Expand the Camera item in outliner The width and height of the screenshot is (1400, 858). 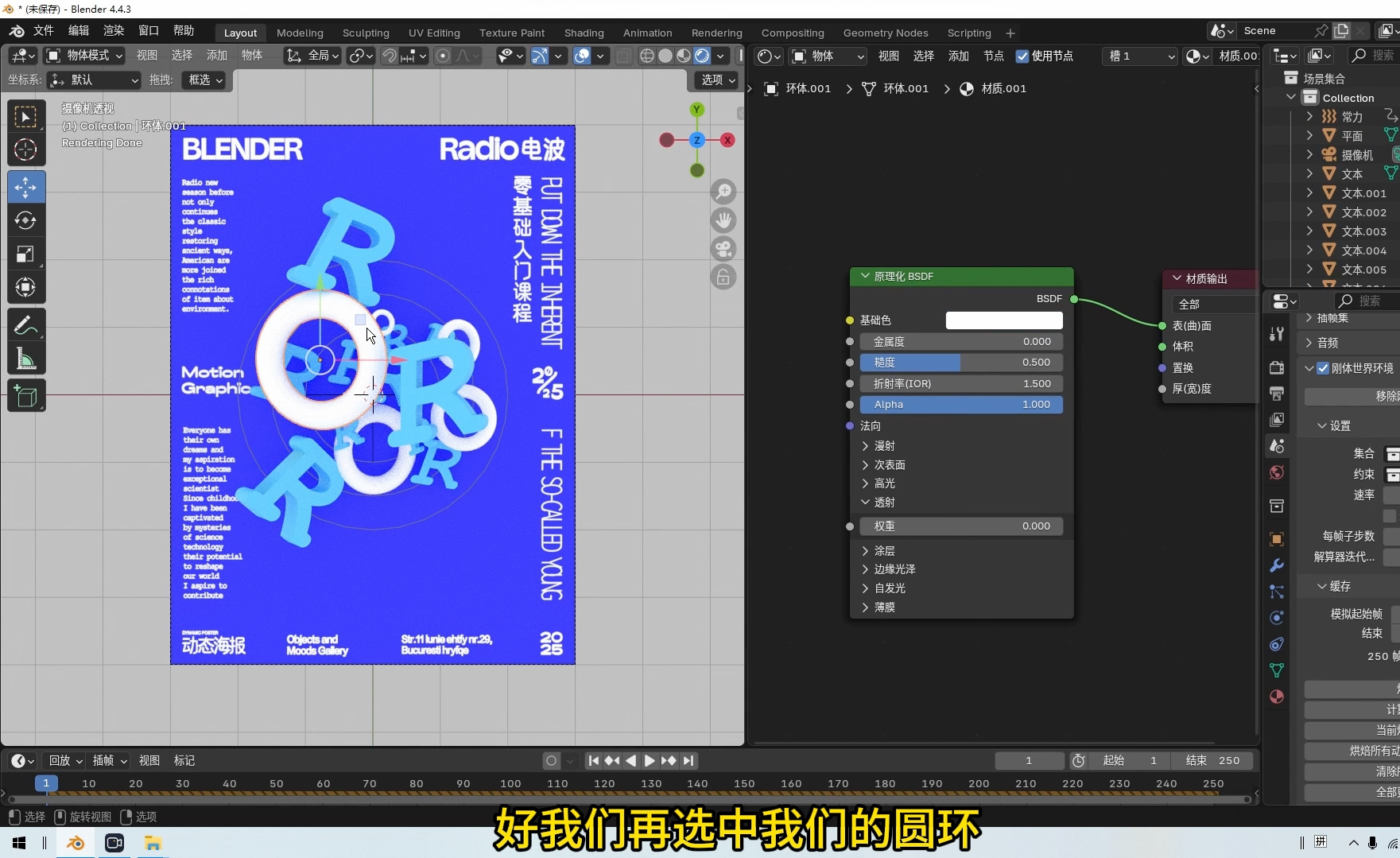(x=1309, y=155)
